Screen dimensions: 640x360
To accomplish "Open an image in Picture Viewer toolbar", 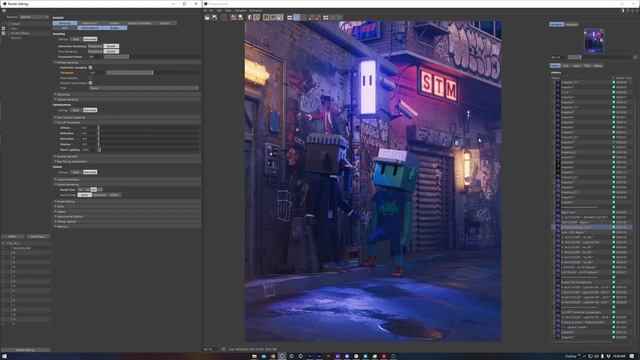I will point(207,17).
